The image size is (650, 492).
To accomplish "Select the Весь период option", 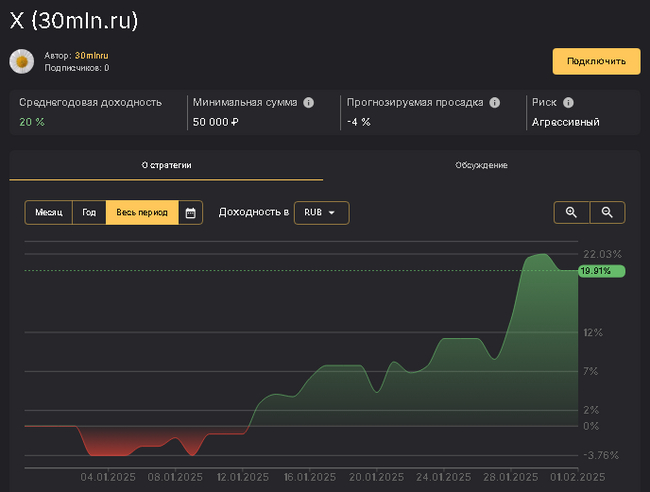I will point(142,213).
